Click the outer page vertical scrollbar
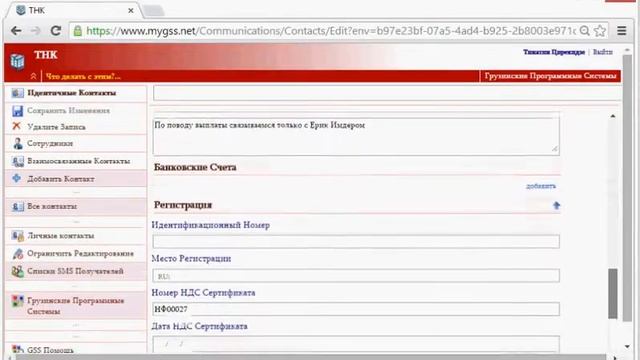640x360 pixels. tap(627, 188)
